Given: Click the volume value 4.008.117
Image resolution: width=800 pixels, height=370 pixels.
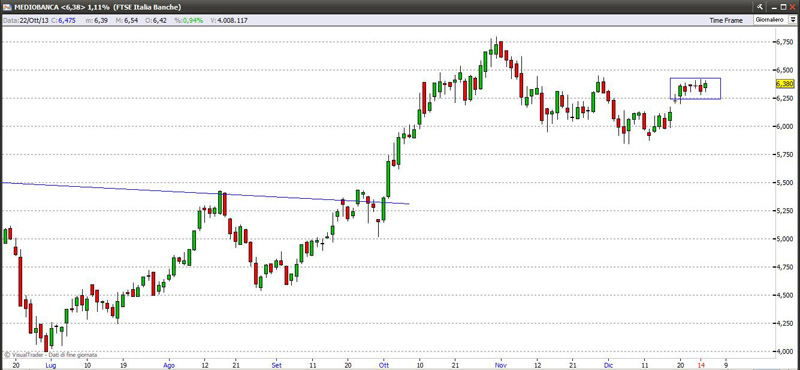Looking at the screenshot, I should pyautogui.click(x=232, y=20).
